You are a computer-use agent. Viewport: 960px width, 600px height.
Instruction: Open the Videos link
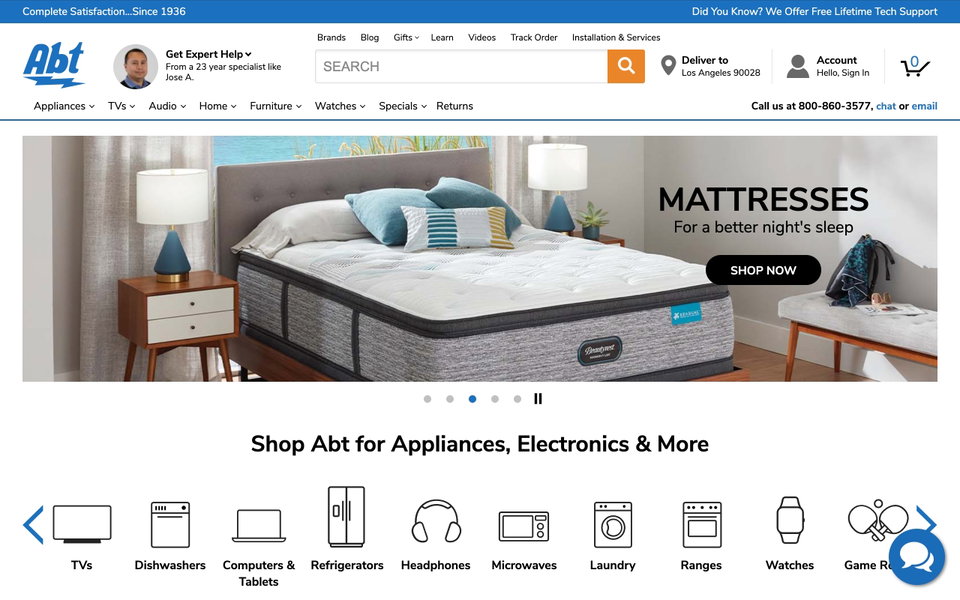point(482,37)
